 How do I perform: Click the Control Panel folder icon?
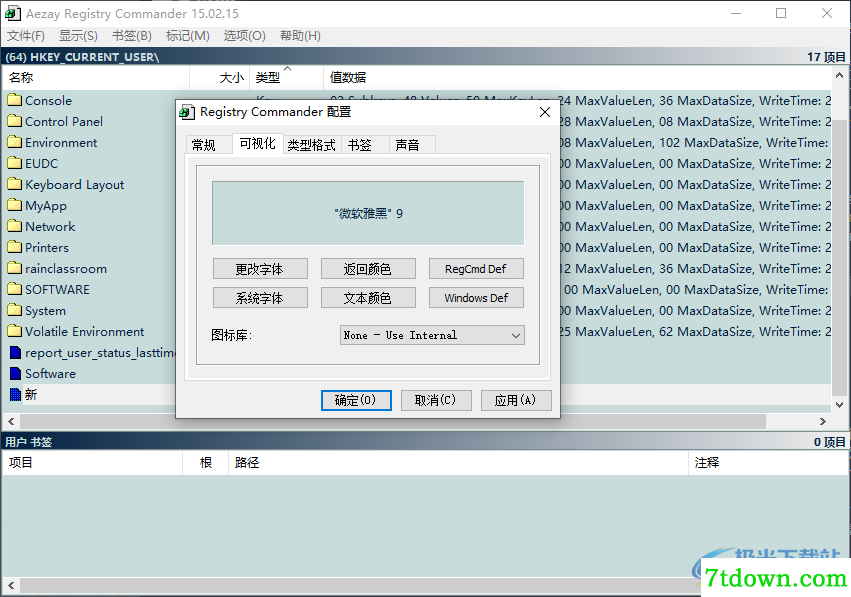[x=15, y=121]
